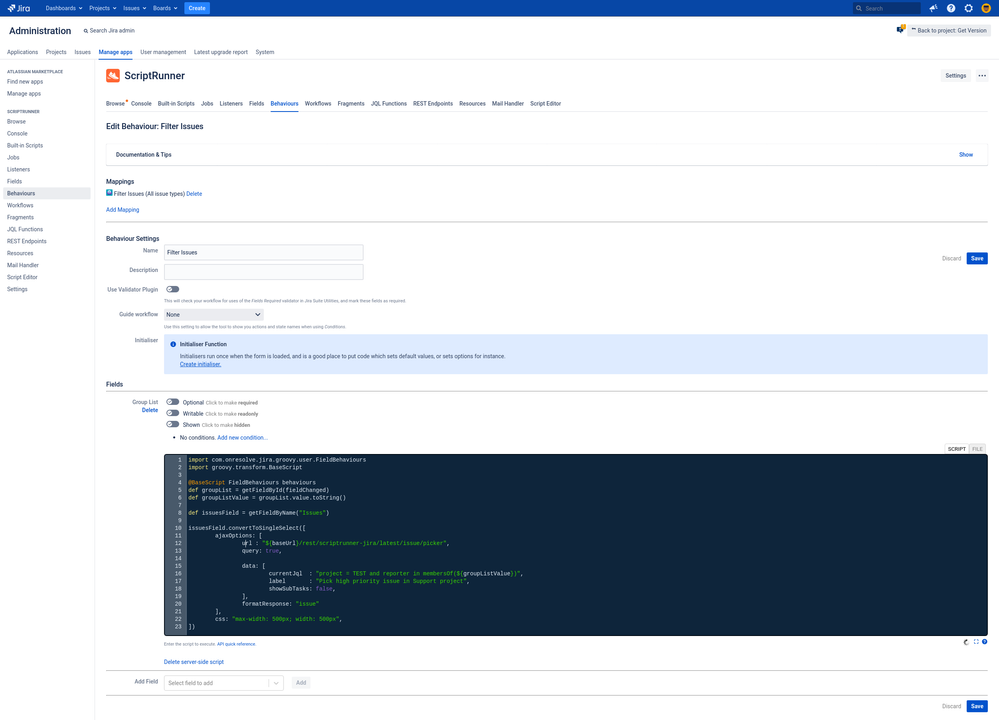Open the Select field to add dropdown

[x=222, y=682]
